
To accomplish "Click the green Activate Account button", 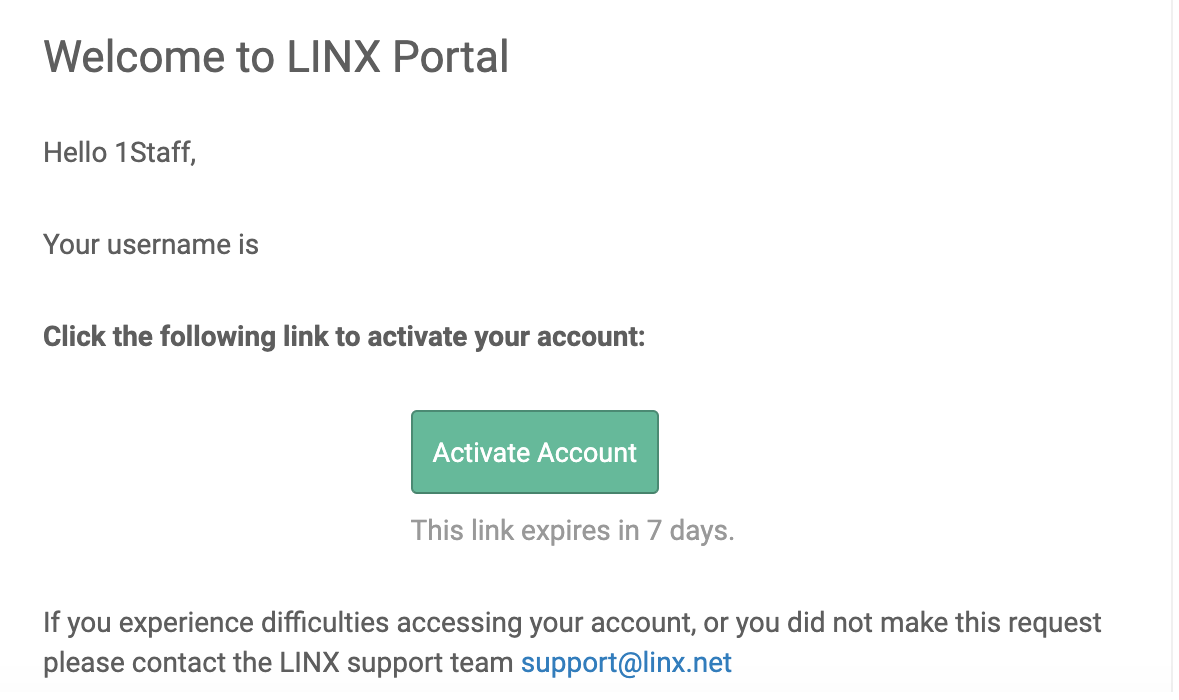I will click(535, 452).
